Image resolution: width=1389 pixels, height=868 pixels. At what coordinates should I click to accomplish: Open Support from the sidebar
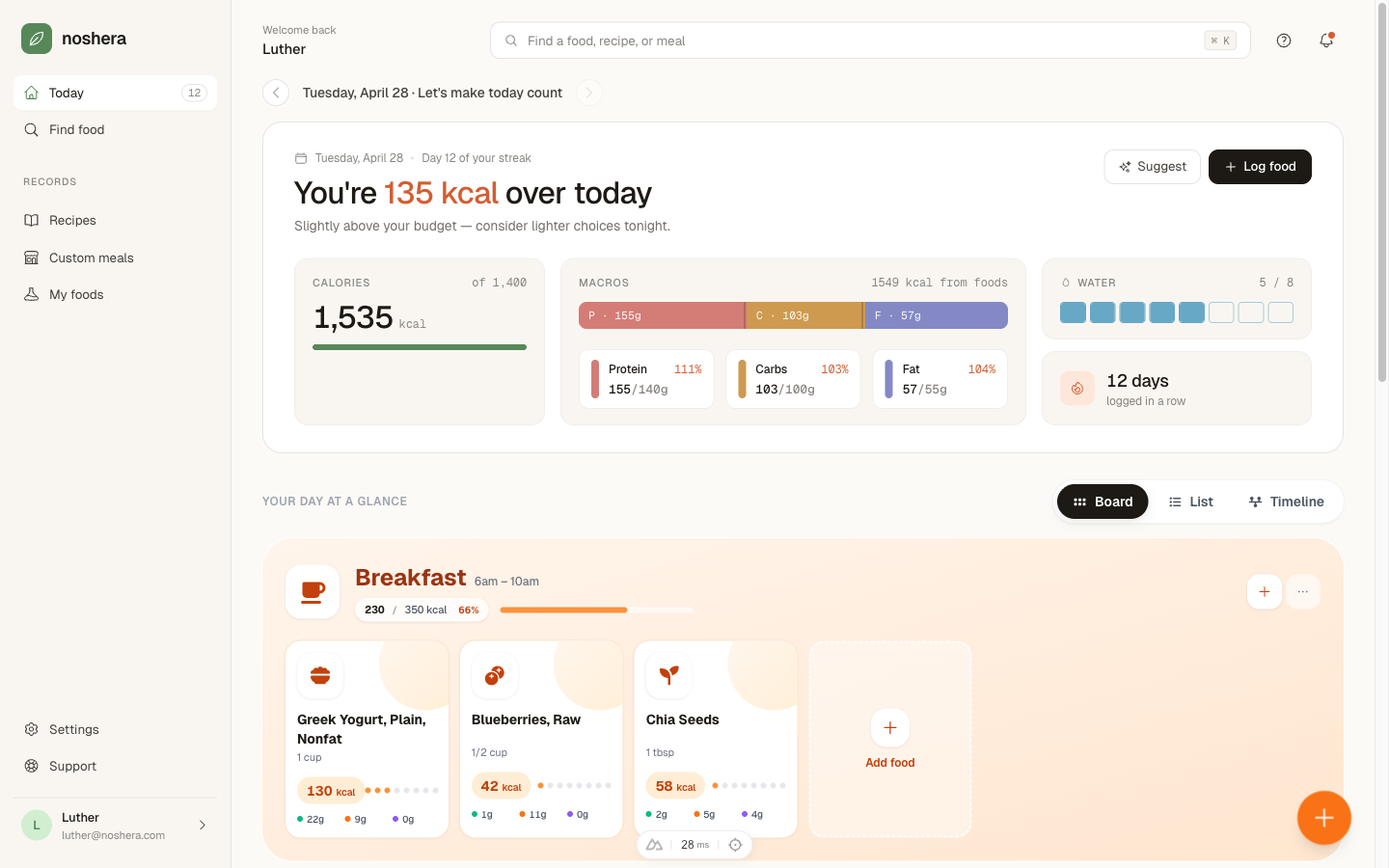[115, 766]
